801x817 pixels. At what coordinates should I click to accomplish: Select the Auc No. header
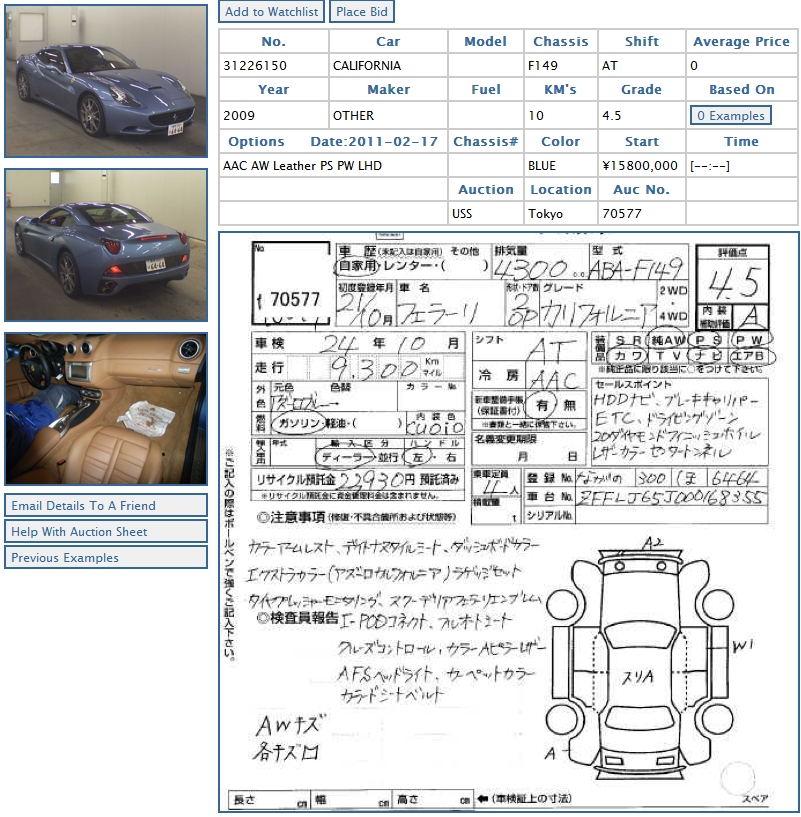tap(642, 190)
